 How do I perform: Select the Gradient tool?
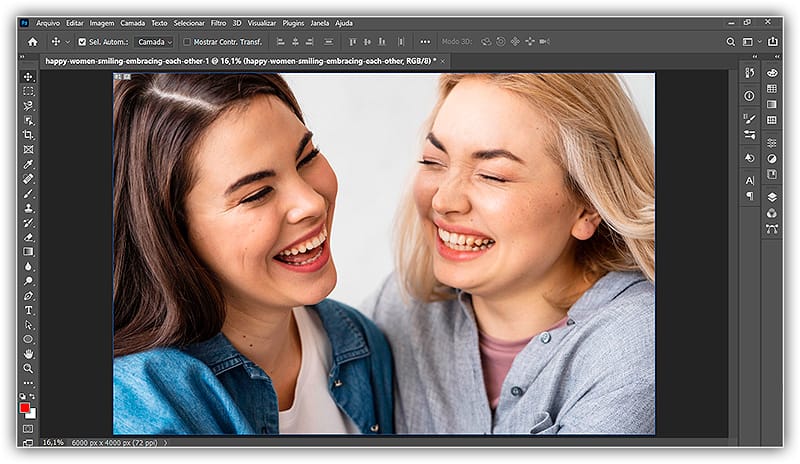pos(28,252)
